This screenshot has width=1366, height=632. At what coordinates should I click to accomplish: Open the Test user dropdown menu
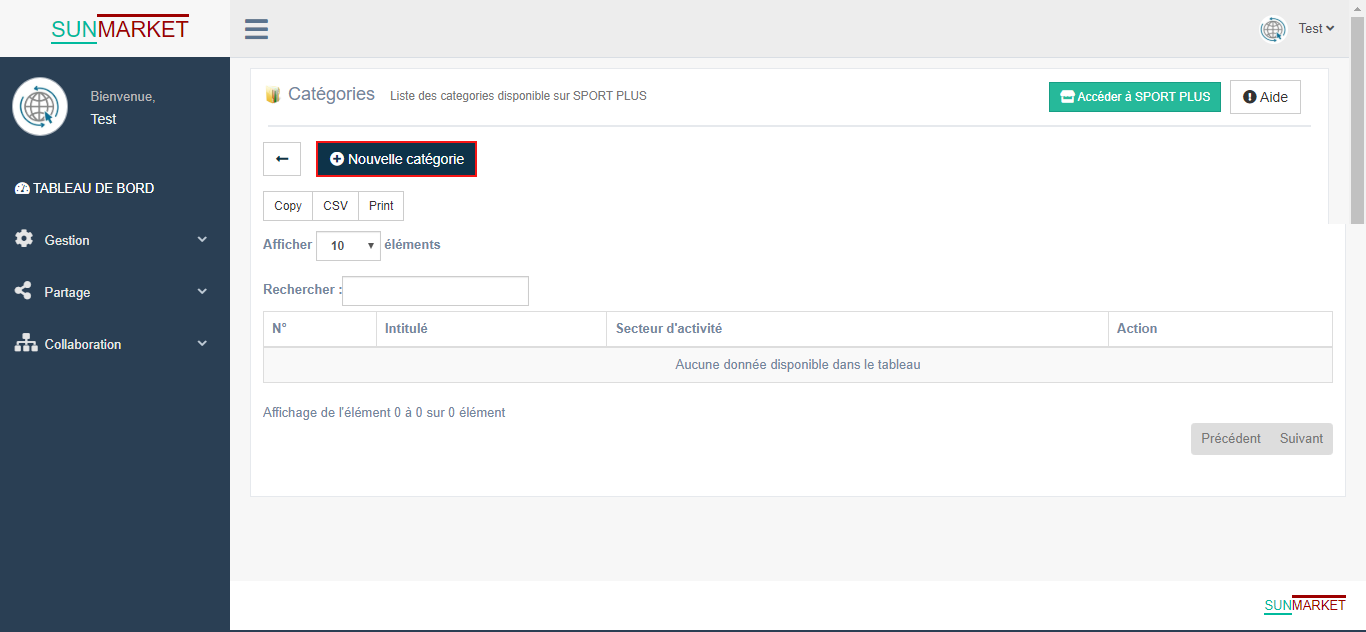1316,29
